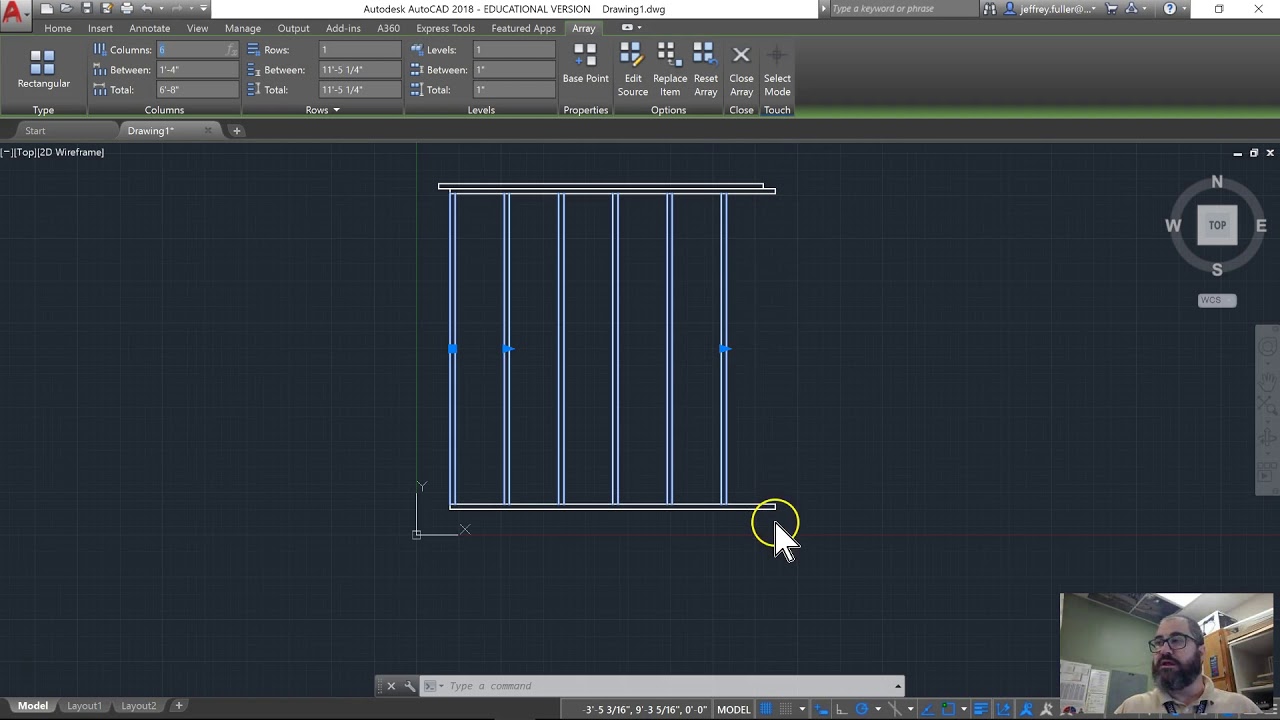1280x720 pixels.
Task: Open the Annotate ribbon tab
Action: click(149, 28)
